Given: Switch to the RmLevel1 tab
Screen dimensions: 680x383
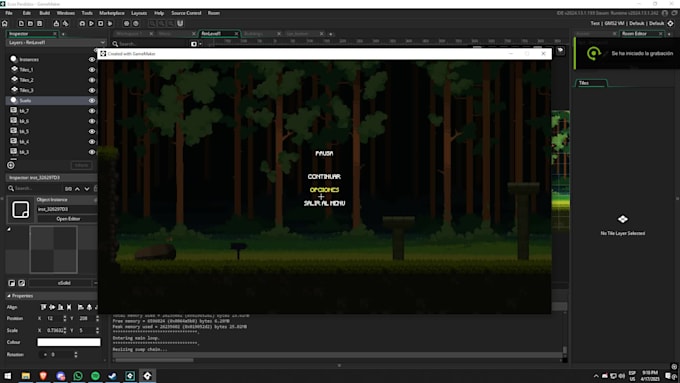Looking at the screenshot, I should [211, 33].
